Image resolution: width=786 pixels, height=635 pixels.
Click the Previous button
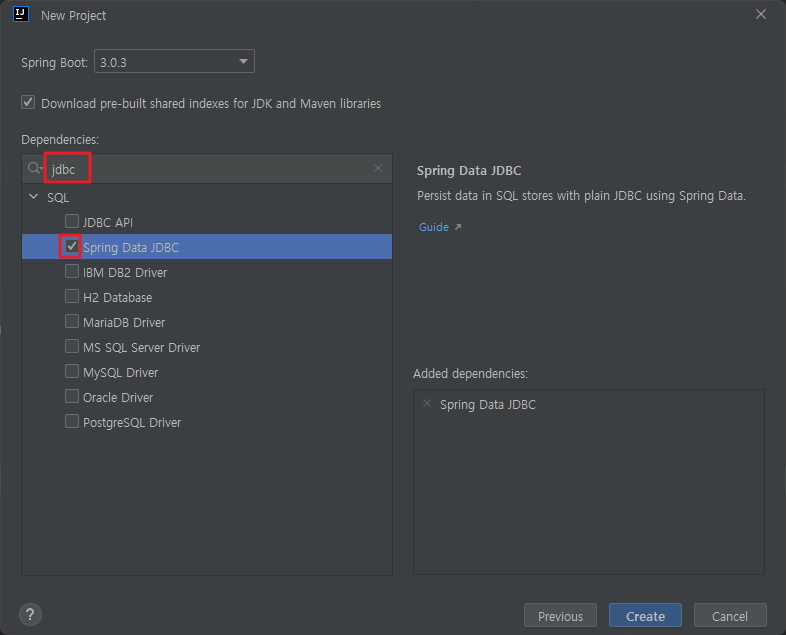[560, 615]
